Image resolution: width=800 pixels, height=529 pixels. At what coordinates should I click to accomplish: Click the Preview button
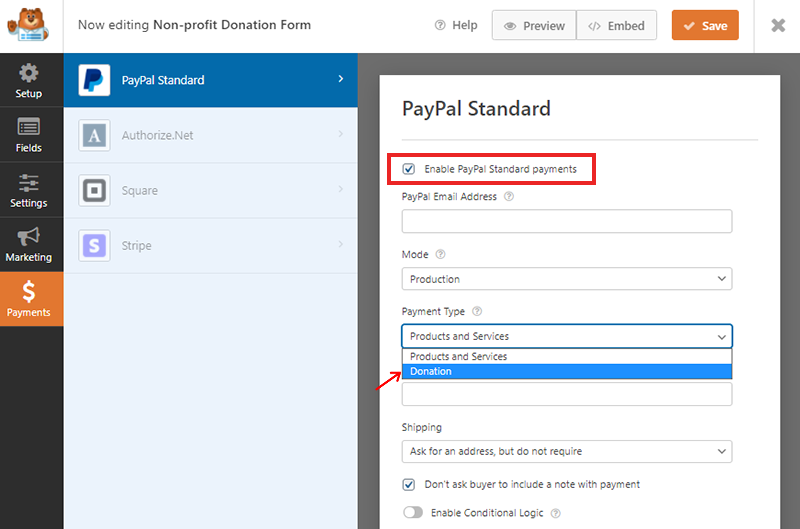pos(534,26)
